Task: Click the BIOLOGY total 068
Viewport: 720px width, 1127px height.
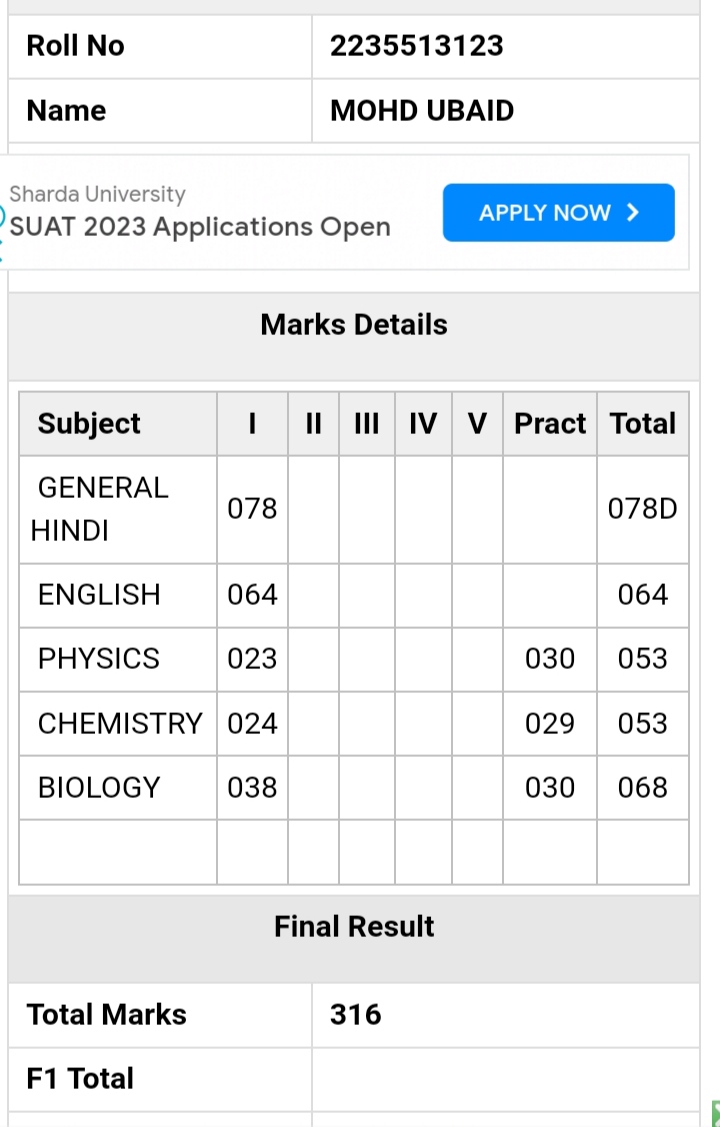Action: pos(642,787)
